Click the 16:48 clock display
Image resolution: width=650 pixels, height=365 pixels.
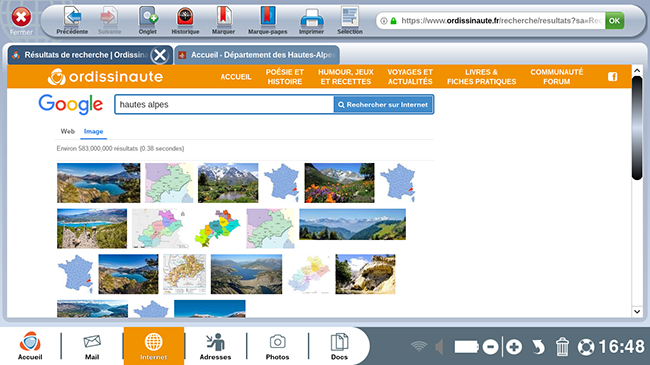click(621, 347)
